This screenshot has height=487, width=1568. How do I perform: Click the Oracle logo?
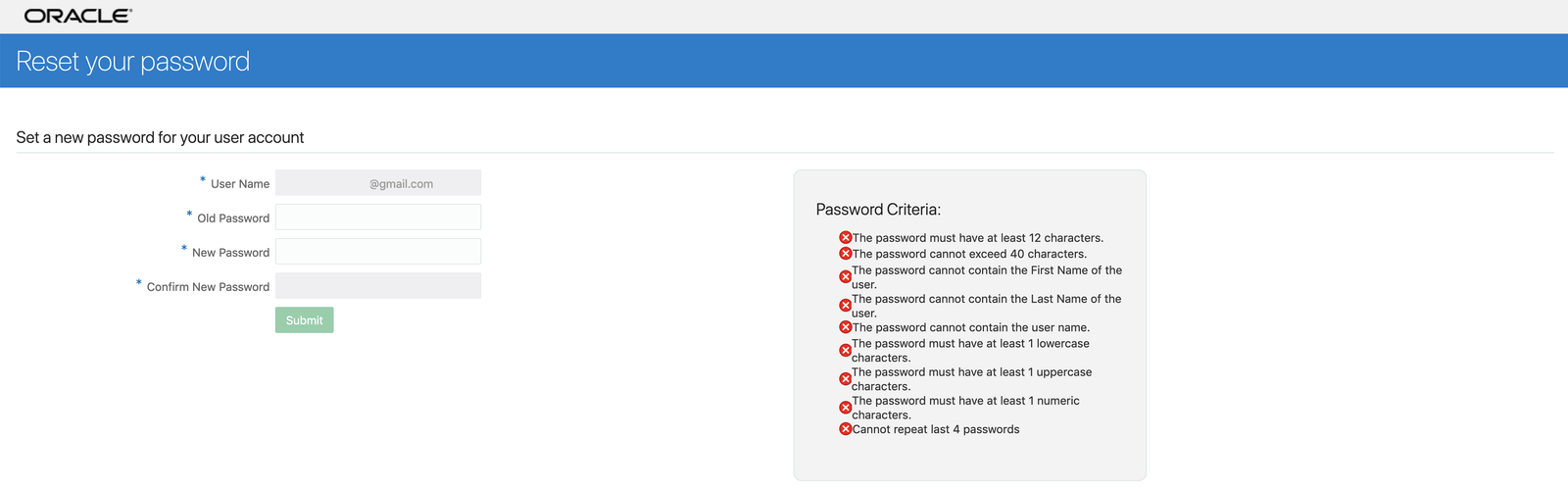(x=77, y=16)
